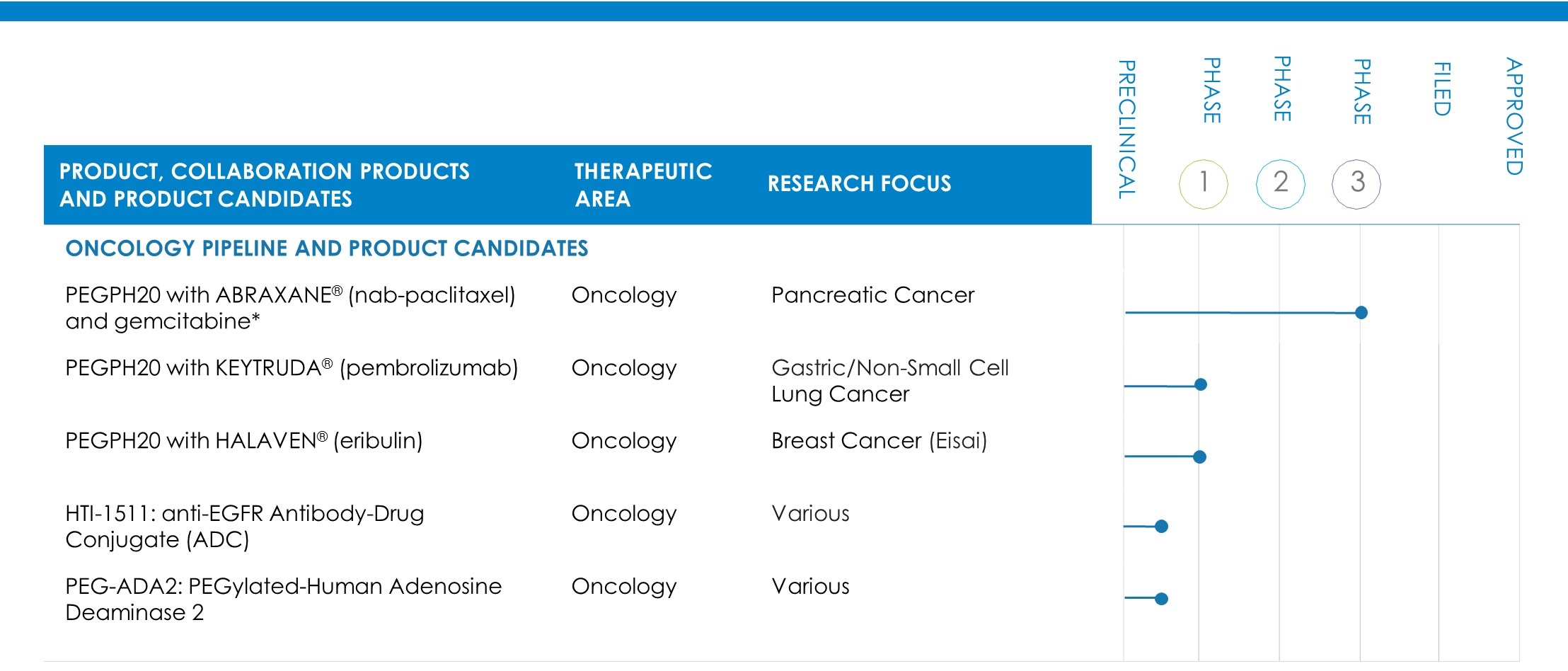Click the PRECLINICAL column label

[1126, 129]
